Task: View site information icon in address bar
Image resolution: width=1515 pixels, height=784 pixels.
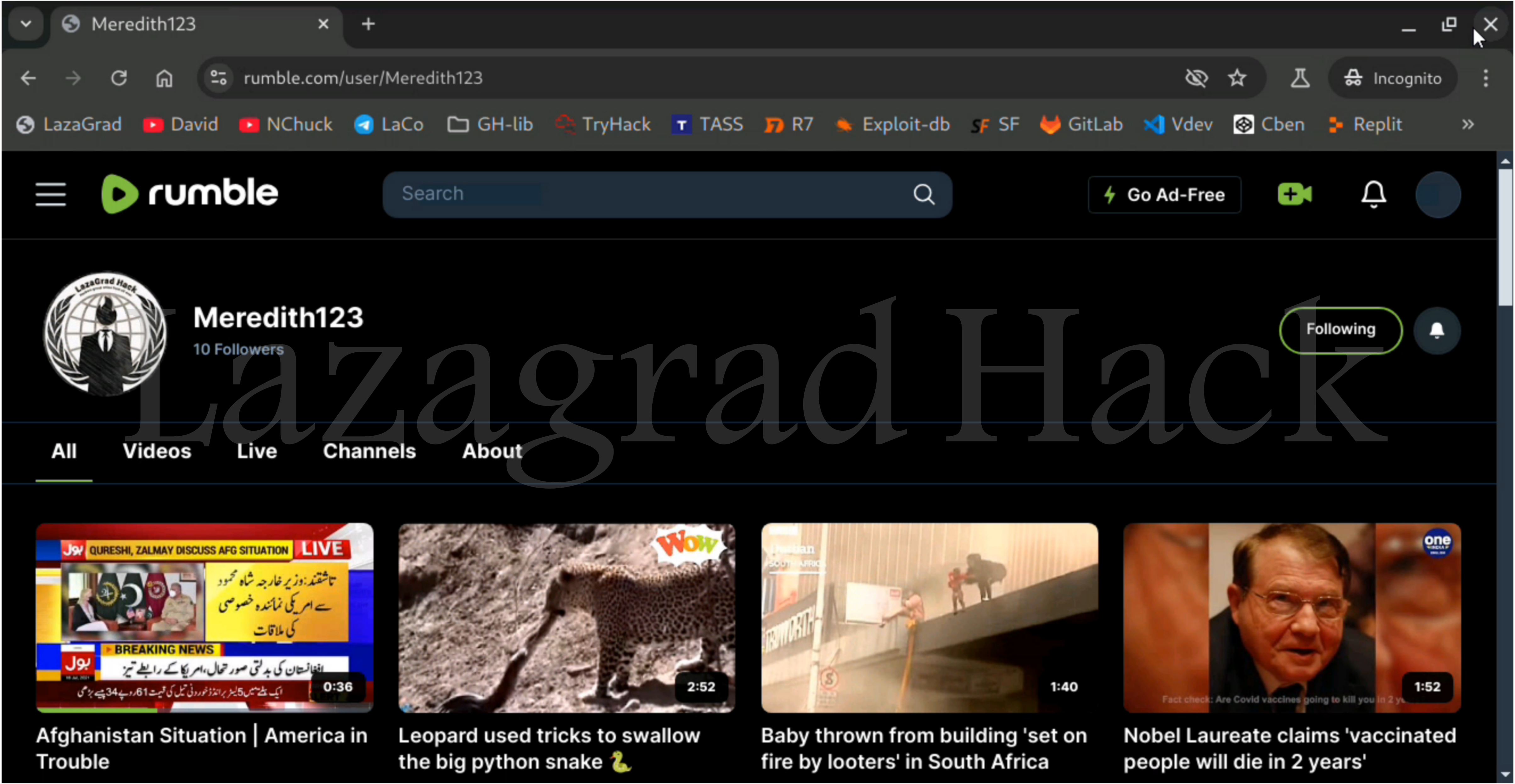Action: [218, 78]
